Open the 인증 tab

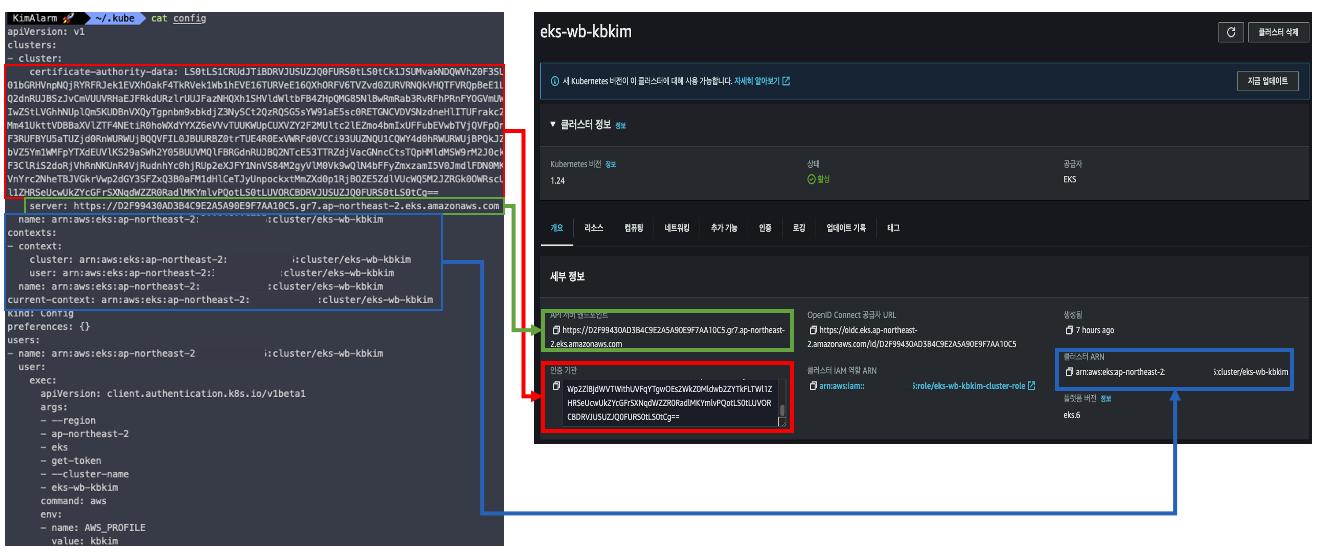(x=765, y=228)
